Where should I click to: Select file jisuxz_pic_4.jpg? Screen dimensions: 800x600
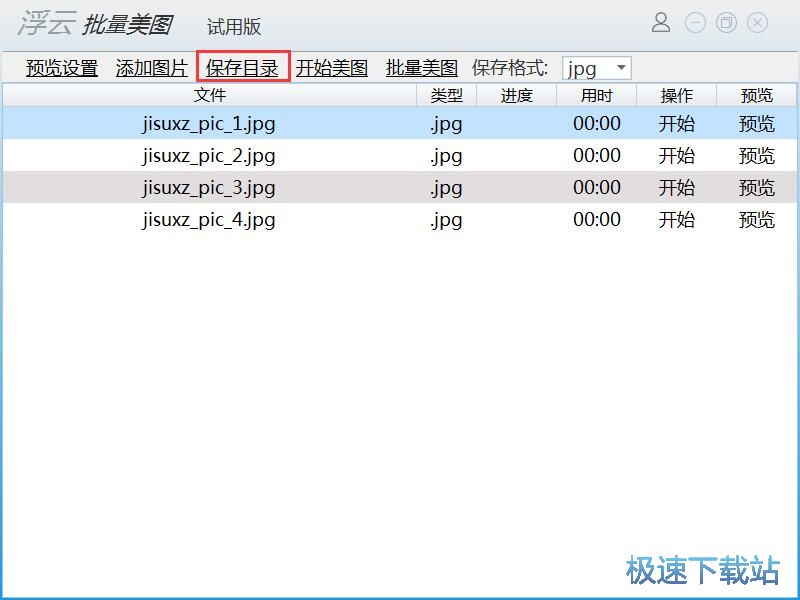coord(209,220)
